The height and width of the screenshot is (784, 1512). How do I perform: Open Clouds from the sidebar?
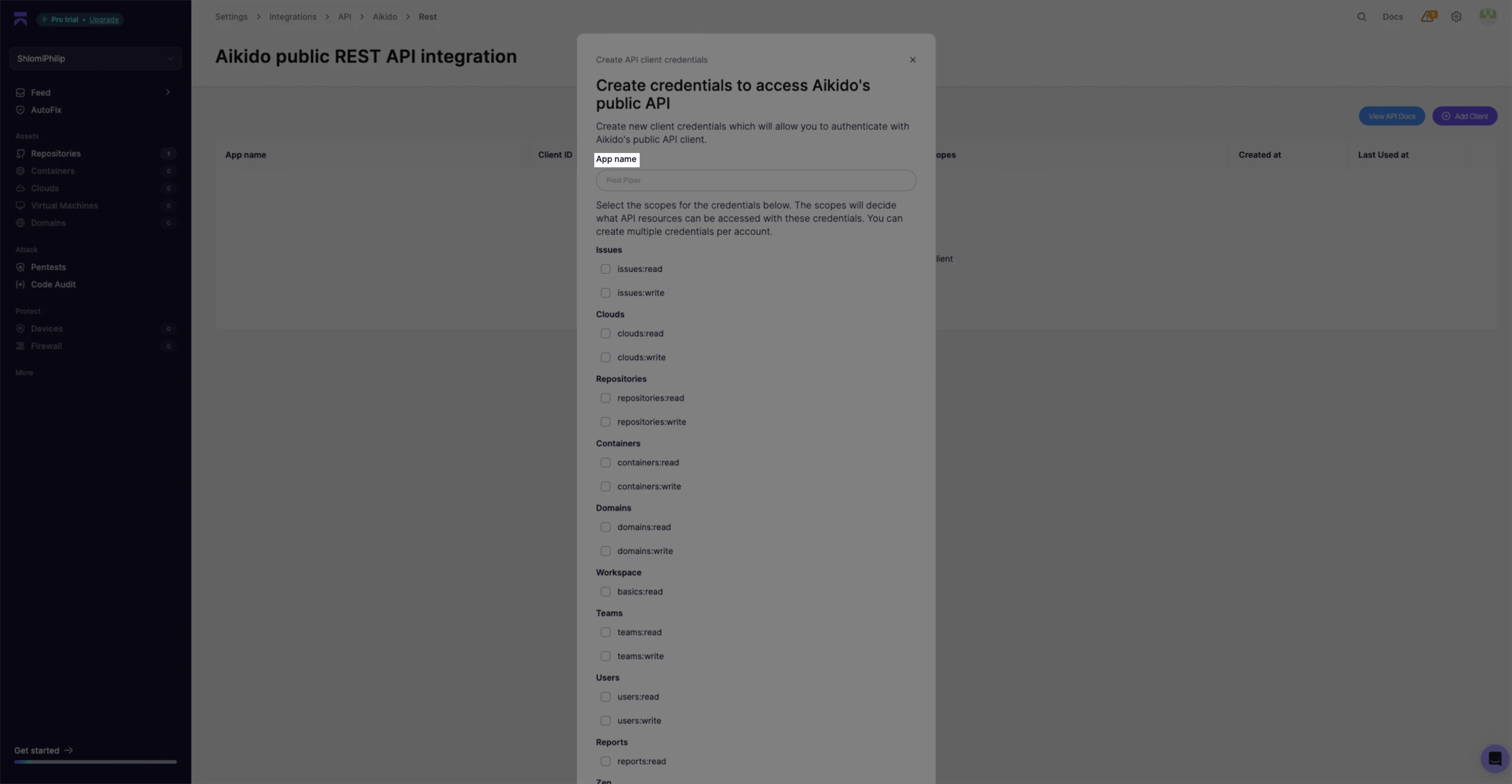[45, 188]
